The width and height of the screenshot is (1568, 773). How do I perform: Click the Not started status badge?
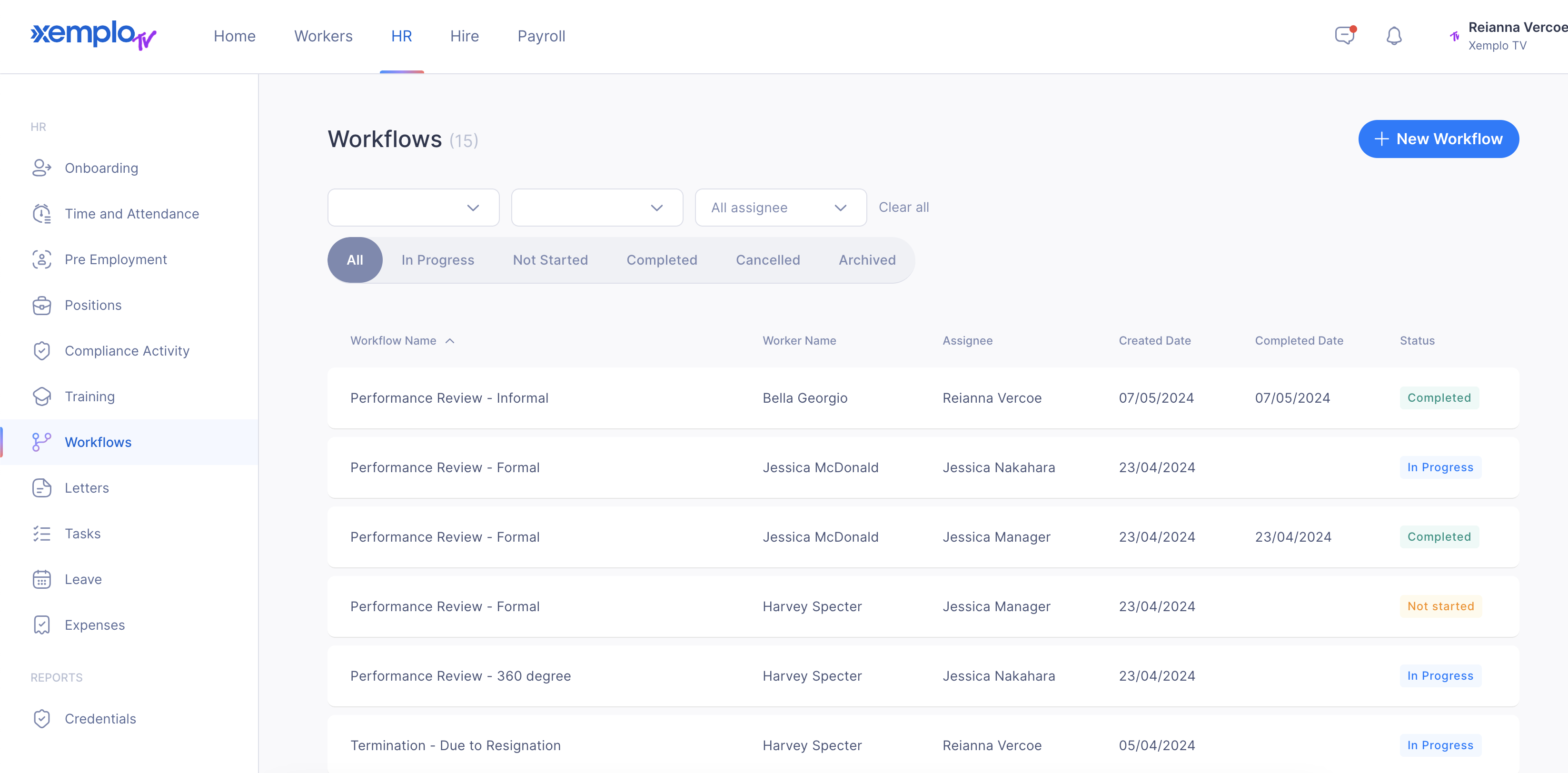coord(1440,606)
